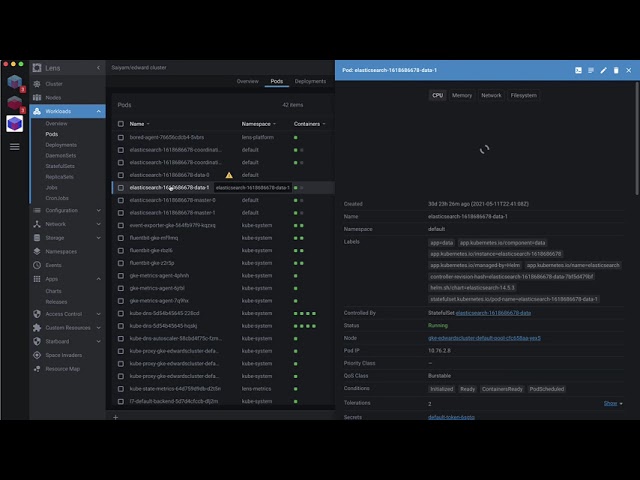Image resolution: width=640 pixels, height=480 pixels.
Task: Open DaemonSets under Workloads
Action: 60,156
